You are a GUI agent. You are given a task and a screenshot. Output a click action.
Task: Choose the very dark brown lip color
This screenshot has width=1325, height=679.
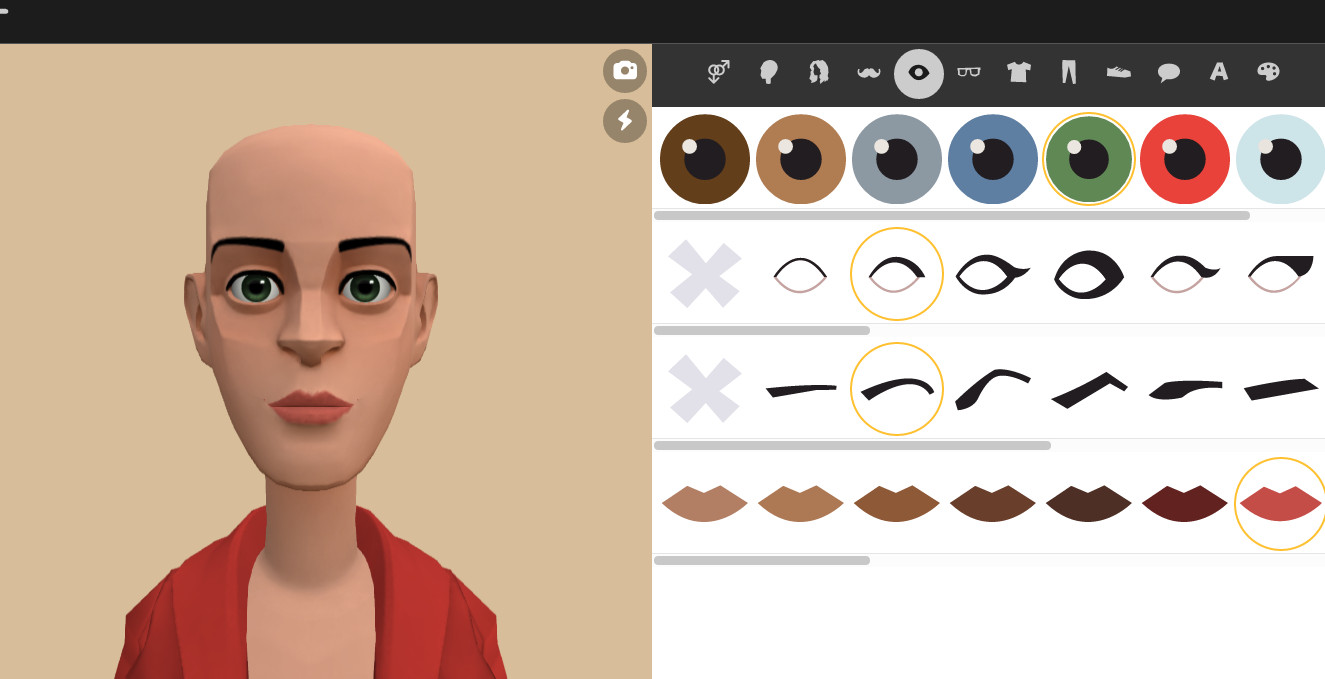click(1089, 504)
